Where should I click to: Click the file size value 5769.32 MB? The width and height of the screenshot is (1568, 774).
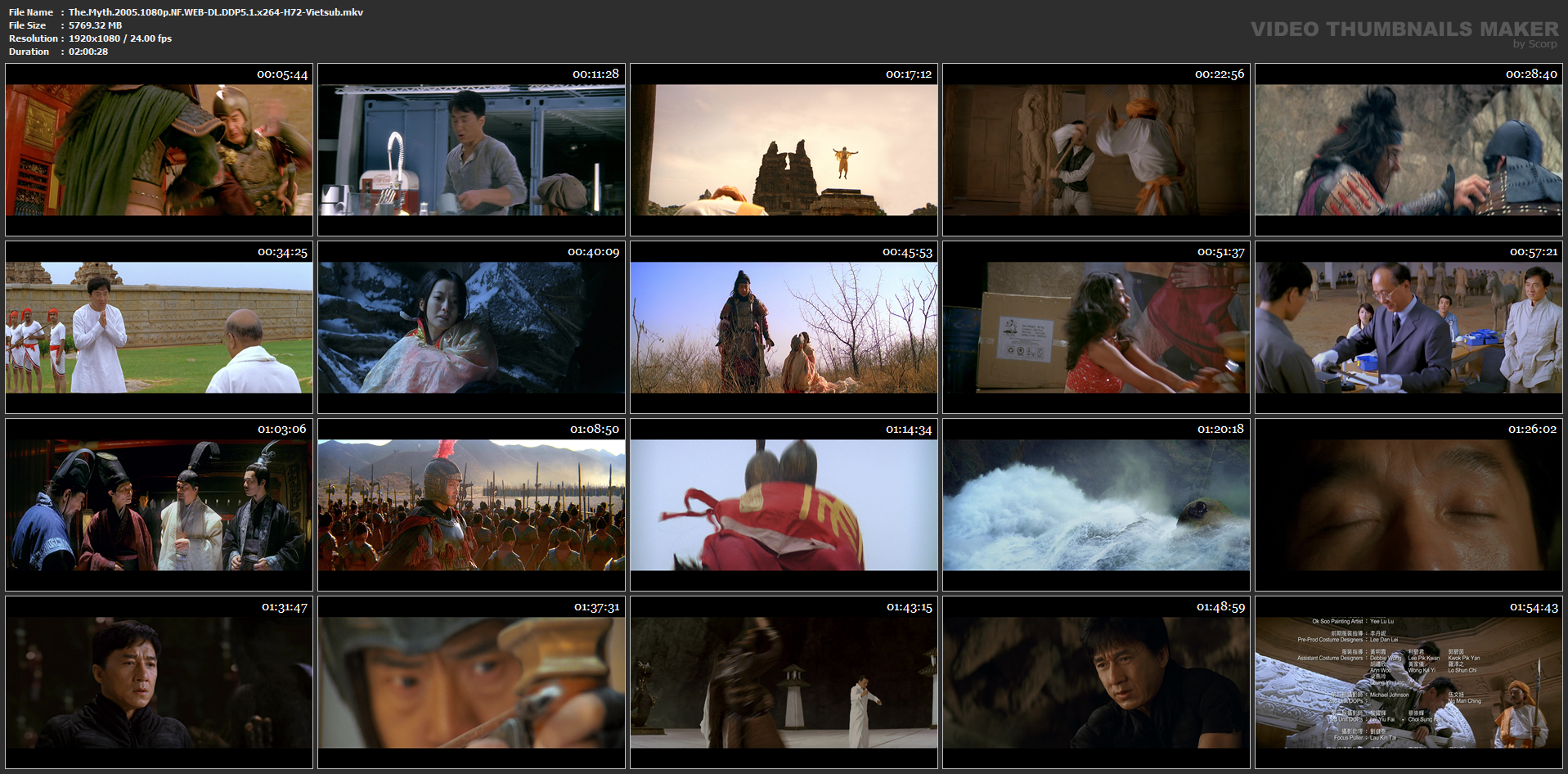pyautogui.click(x=95, y=25)
